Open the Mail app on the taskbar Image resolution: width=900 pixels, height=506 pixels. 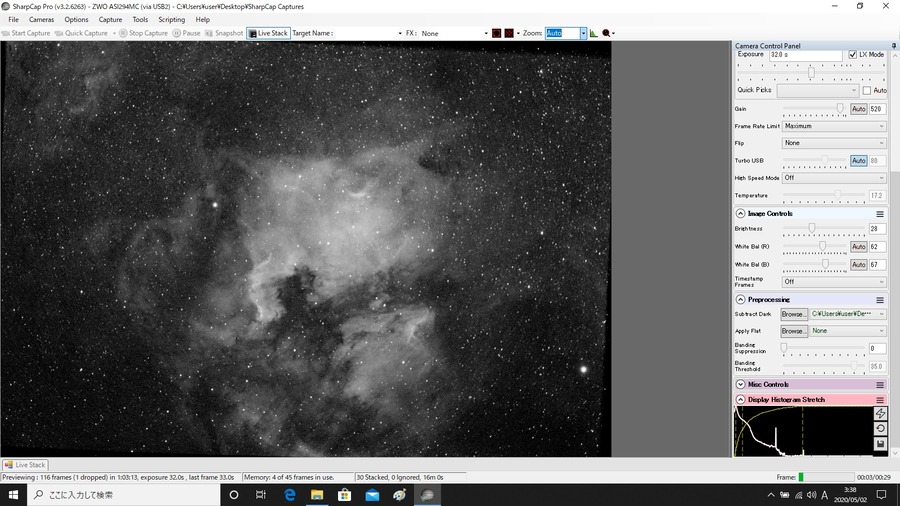pyautogui.click(x=373, y=495)
